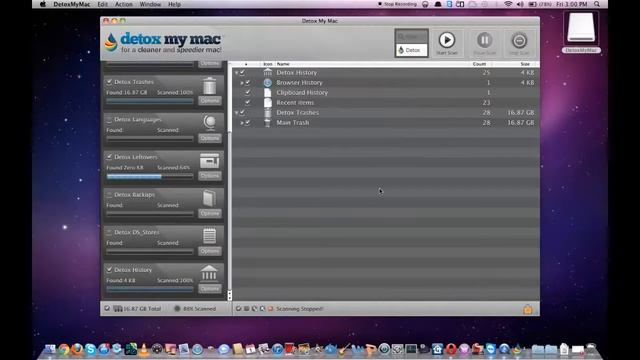This screenshot has width=640, height=360.
Task: Open Google Chrome from the dock
Action: coord(64,349)
